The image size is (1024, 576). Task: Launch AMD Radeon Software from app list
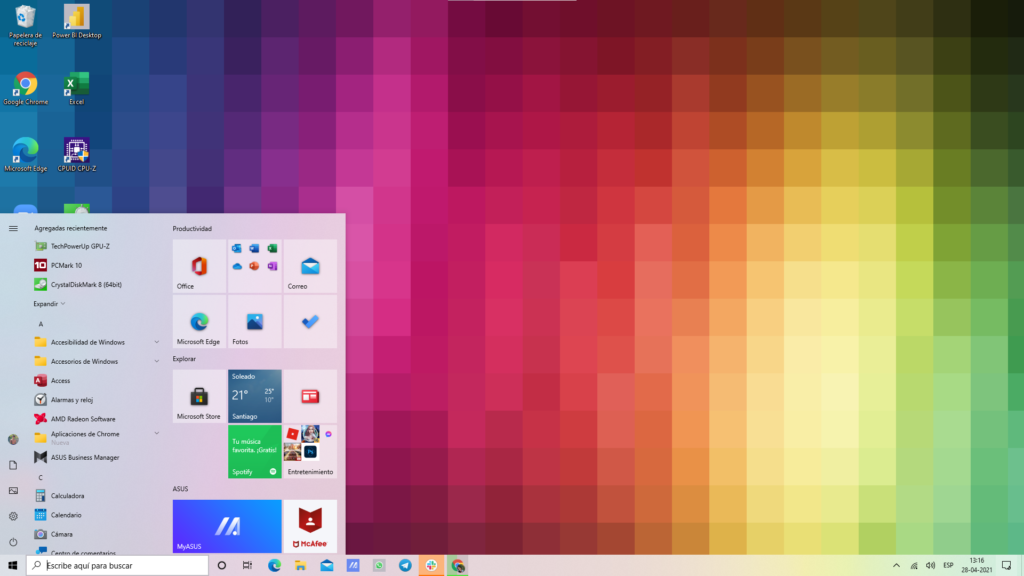(83, 419)
